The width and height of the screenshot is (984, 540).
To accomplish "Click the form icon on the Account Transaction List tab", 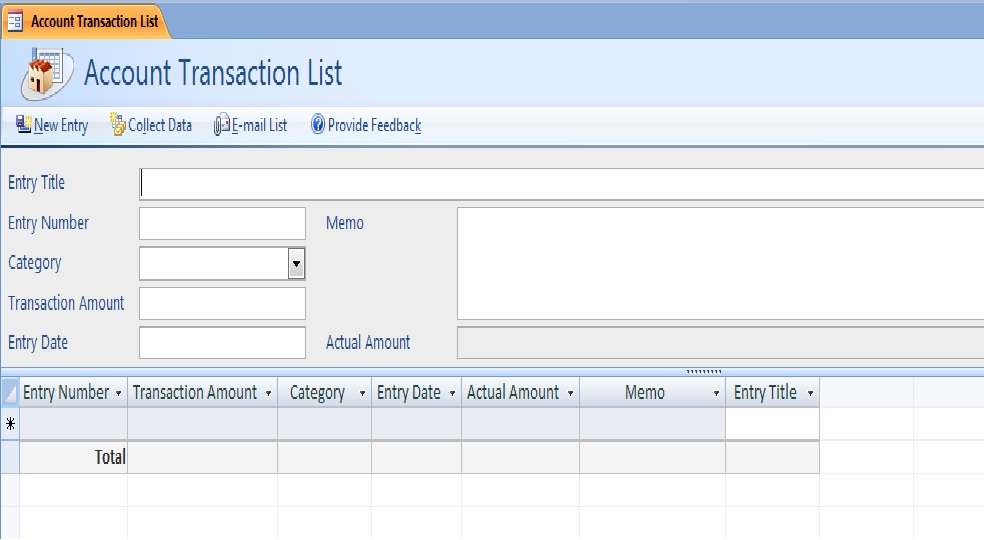I will [16, 21].
